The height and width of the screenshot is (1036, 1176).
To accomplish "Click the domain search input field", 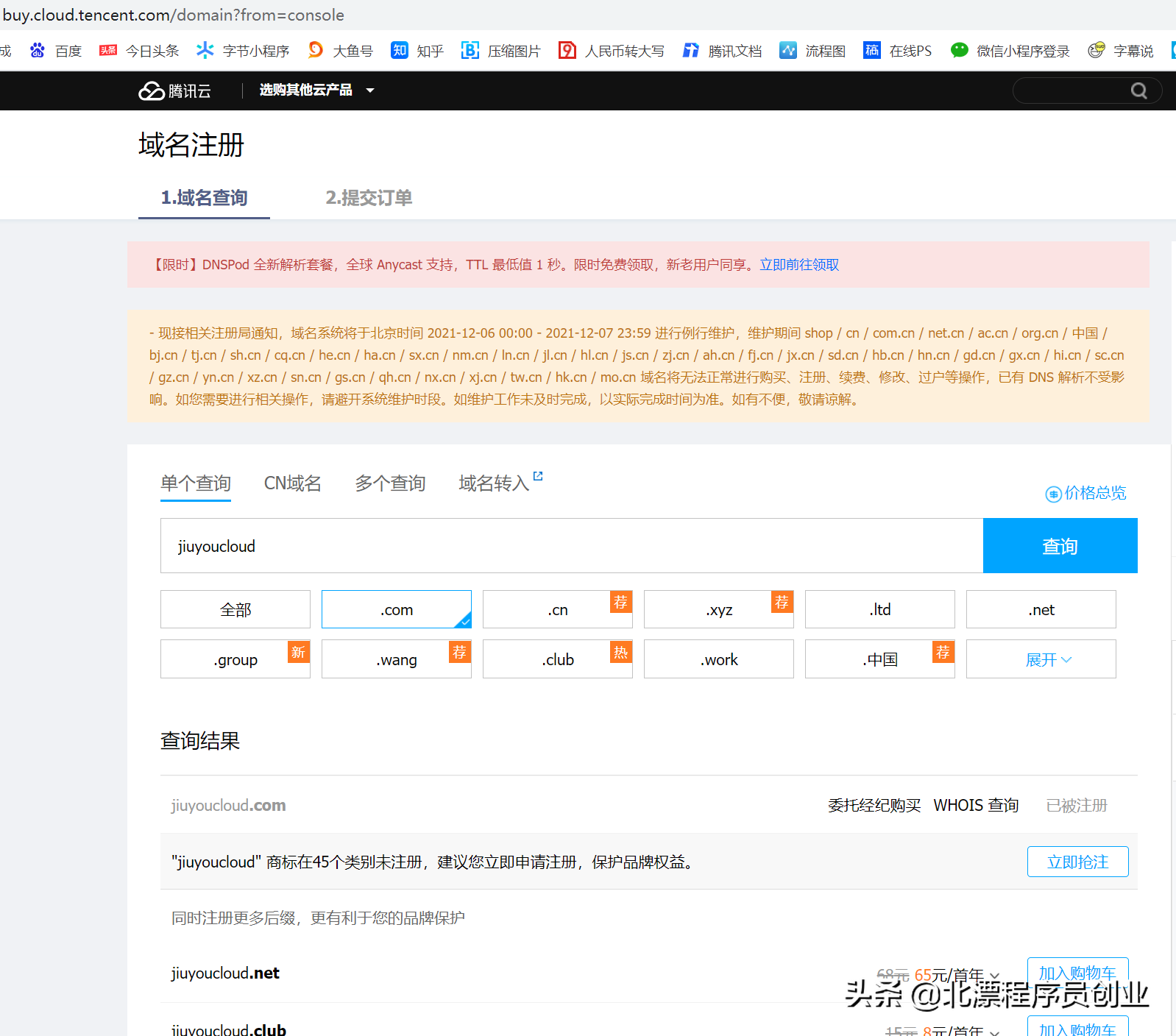I will tap(572, 546).
